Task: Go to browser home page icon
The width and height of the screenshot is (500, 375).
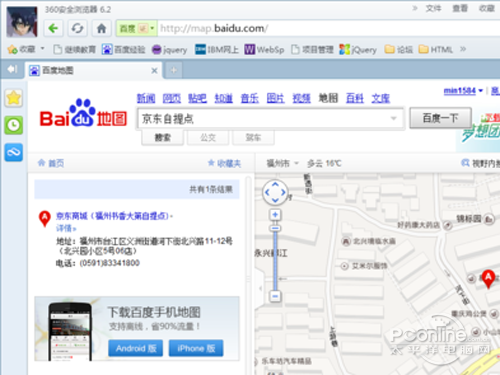Action: (x=101, y=28)
